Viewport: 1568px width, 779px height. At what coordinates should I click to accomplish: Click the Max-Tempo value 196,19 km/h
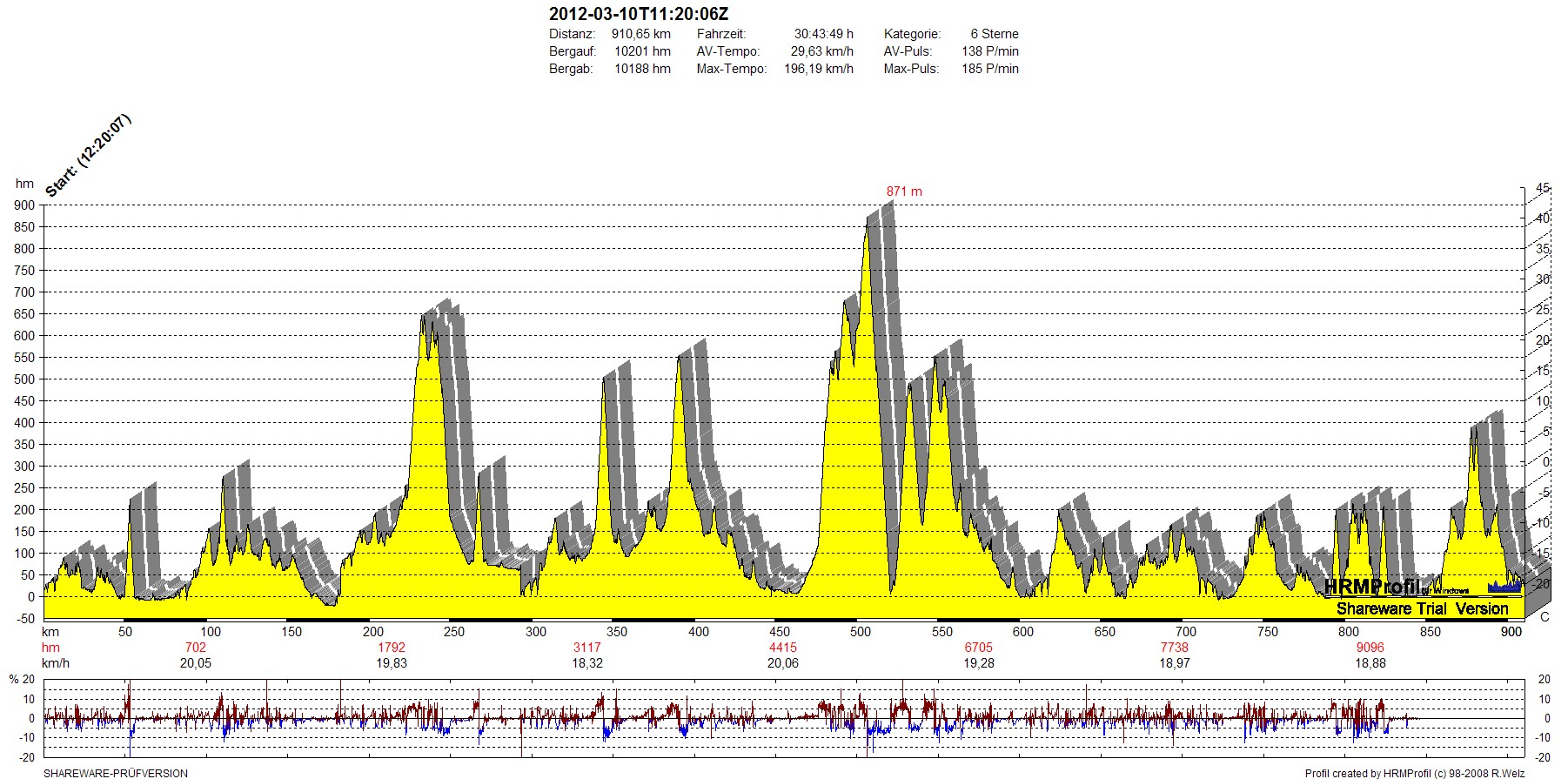click(x=818, y=69)
